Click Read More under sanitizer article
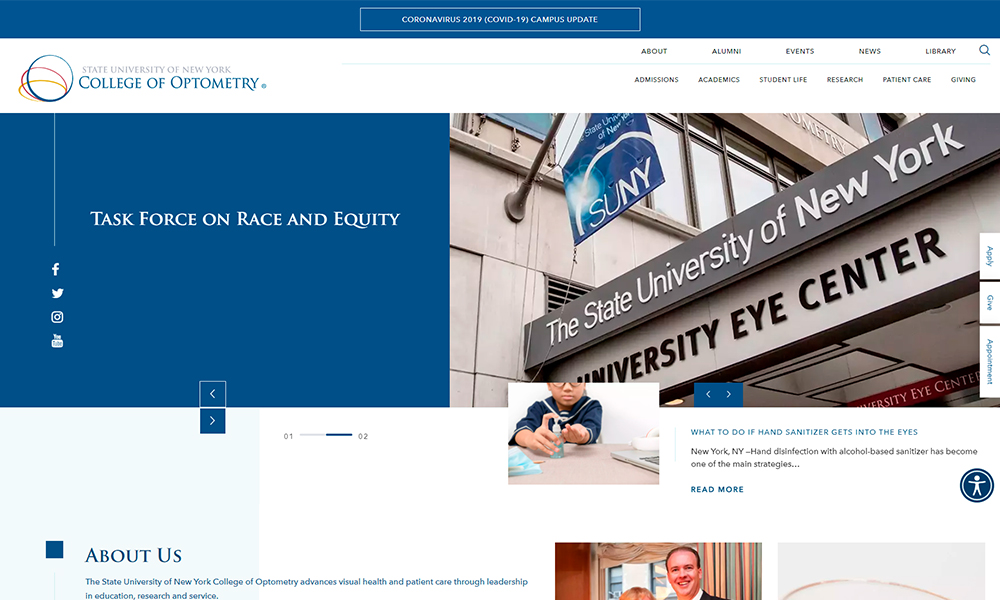Screen dimensions: 1000x600 pyautogui.click(x=717, y=490)
